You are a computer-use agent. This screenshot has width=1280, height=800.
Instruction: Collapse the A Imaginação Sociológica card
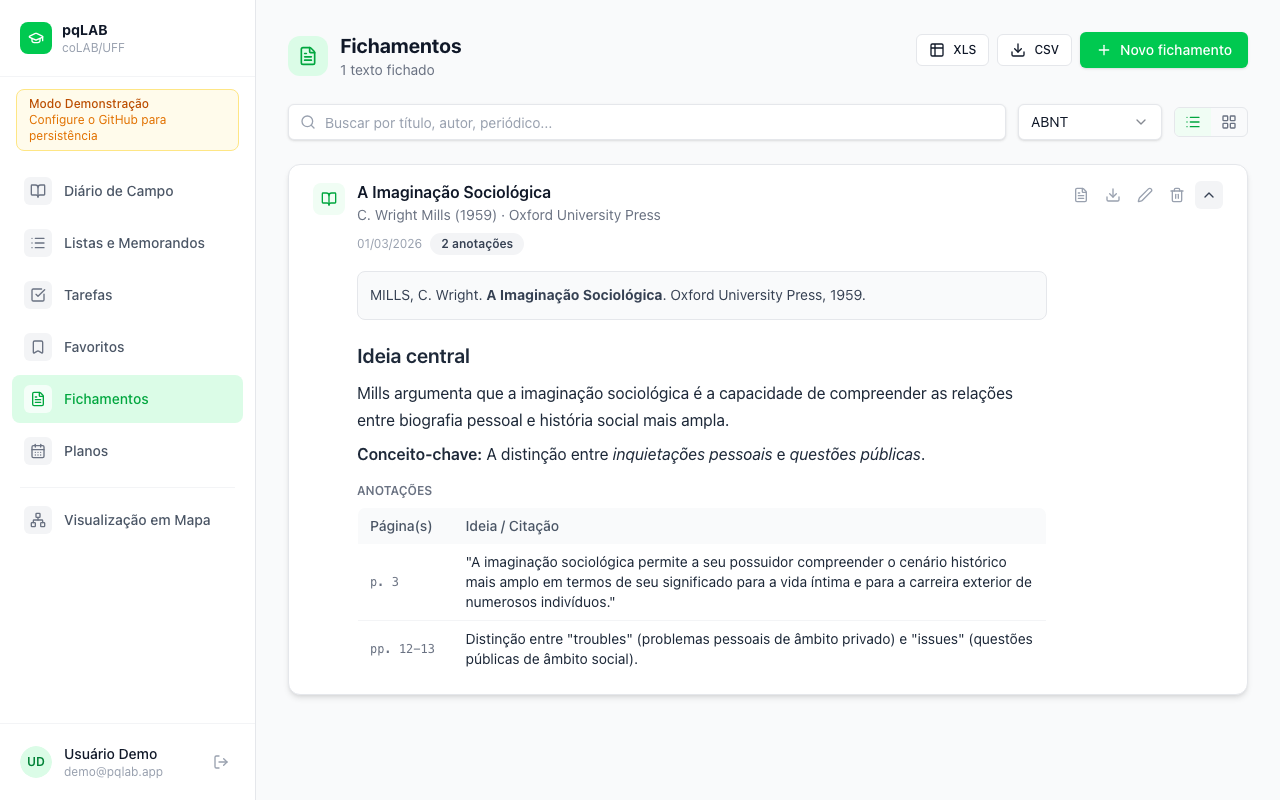pos(1209,195)
